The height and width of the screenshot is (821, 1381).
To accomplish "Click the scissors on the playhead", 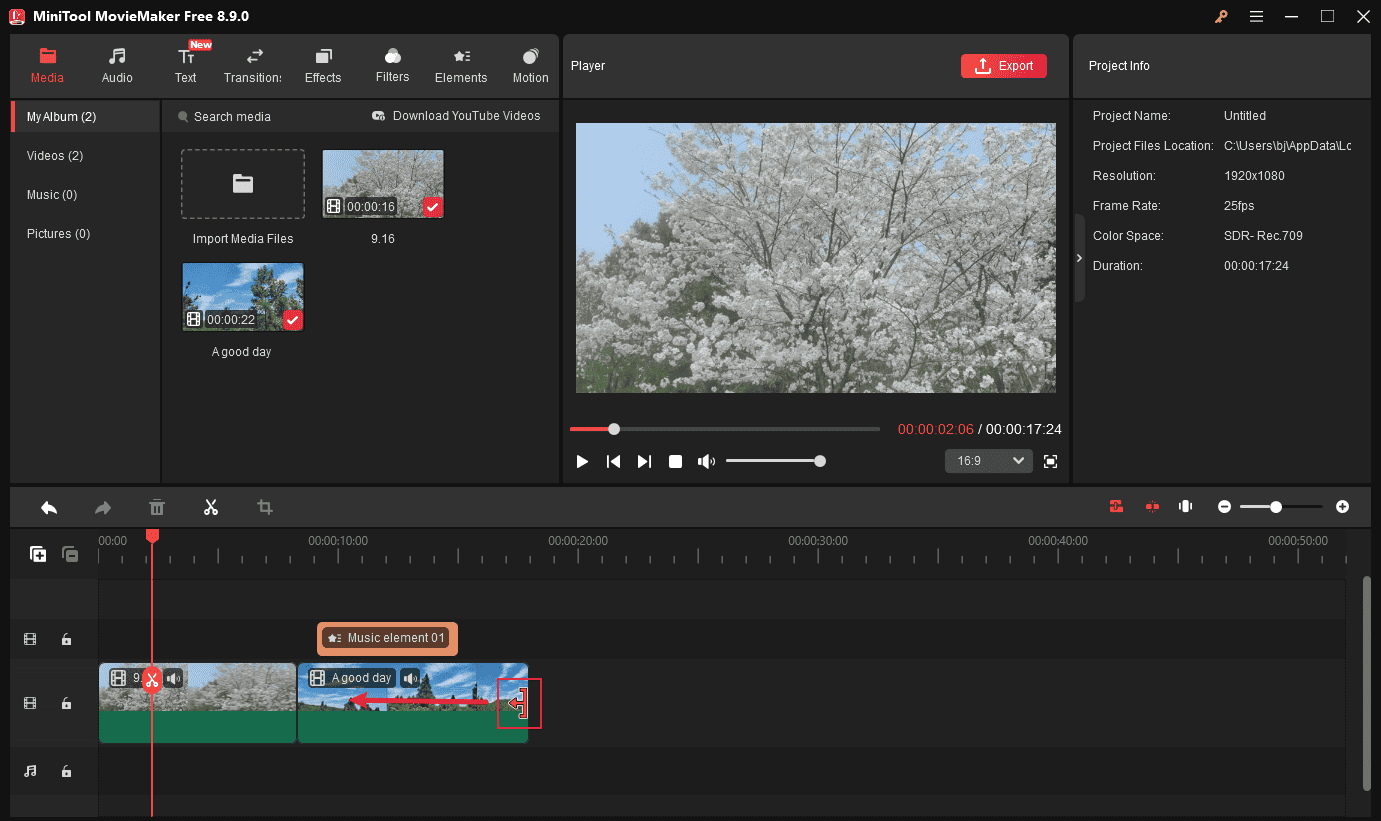I will pyautogui.click(x=151, y=681).
